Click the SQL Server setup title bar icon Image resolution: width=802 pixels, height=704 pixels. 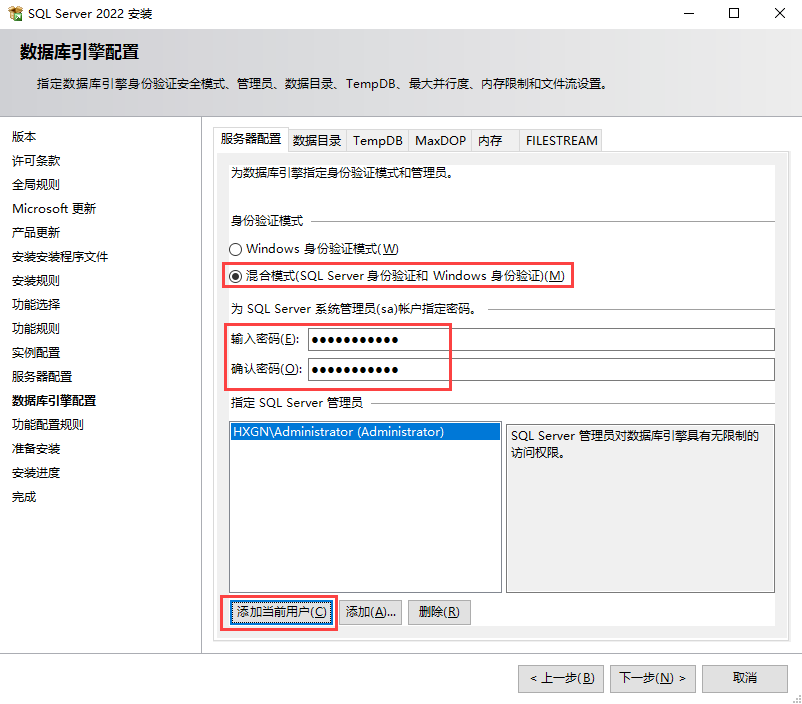pos(14,14)
